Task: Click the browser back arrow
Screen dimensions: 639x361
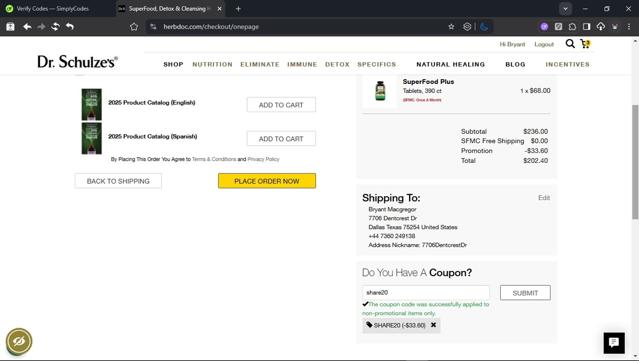Action: click(27, 26)
